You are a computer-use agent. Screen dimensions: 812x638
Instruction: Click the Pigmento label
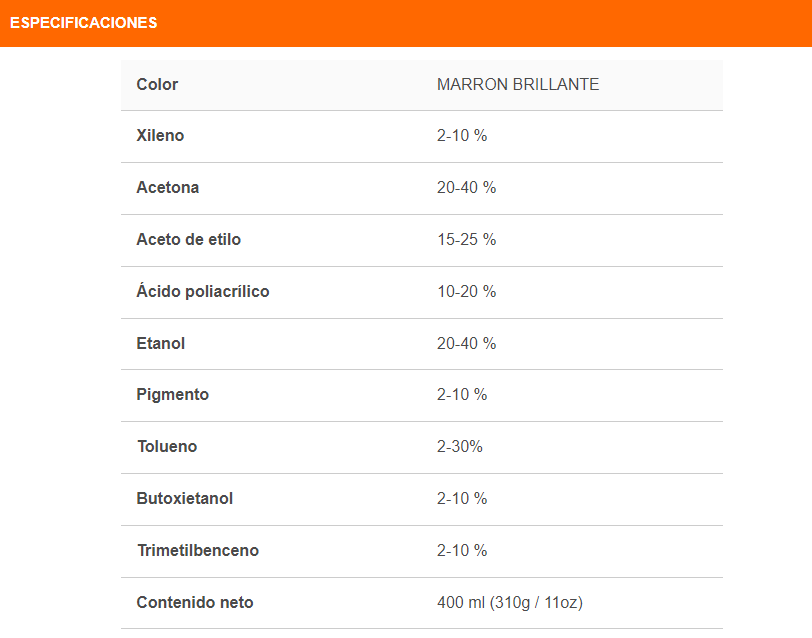pyautogui.click(x=173, y=395)
